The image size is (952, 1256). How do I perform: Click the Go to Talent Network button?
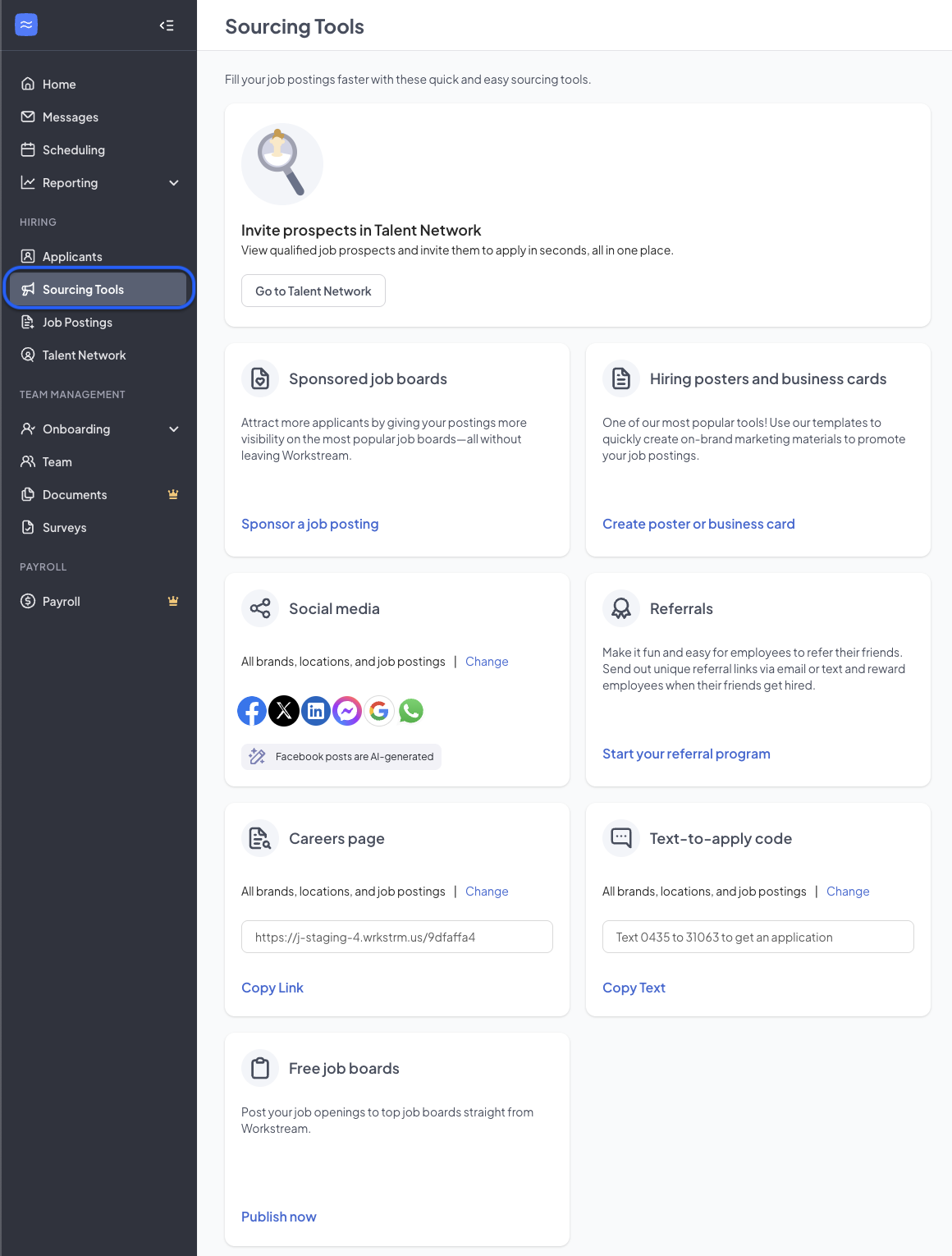(314, 291)
